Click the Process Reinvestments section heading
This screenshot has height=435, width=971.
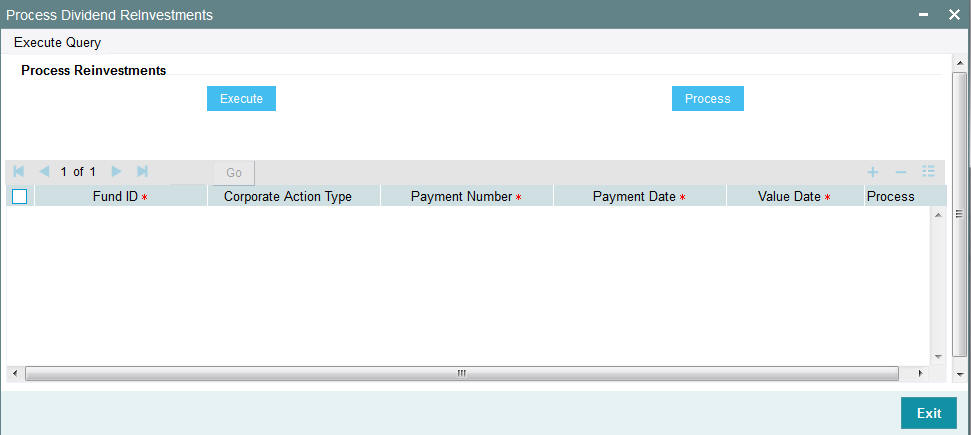click(x=94, y=71)
